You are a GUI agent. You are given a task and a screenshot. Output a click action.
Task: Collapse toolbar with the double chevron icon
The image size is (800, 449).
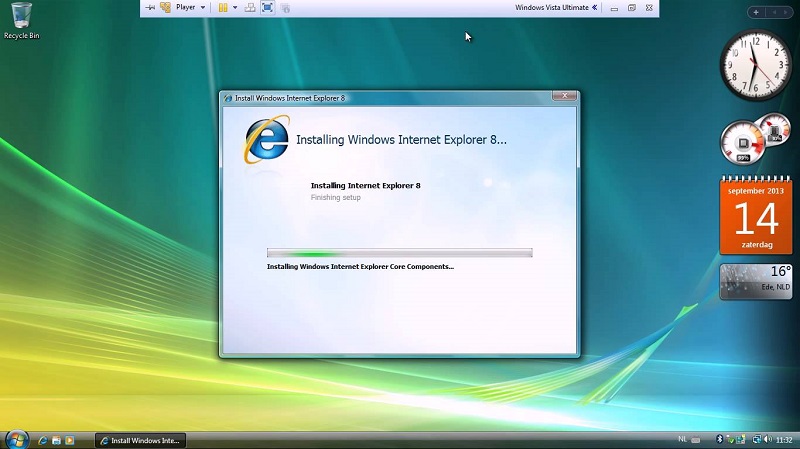[x=594, y=8]
